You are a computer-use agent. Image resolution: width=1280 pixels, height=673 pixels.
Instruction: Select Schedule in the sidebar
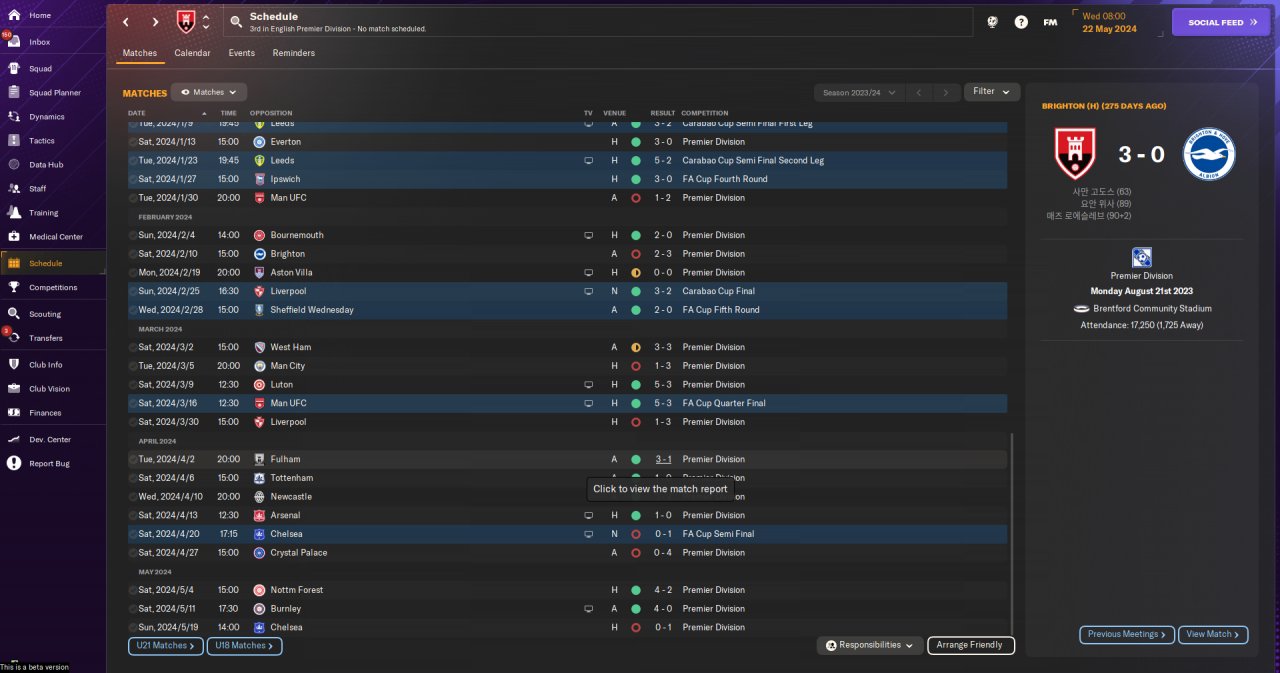(x=52, y=263)
